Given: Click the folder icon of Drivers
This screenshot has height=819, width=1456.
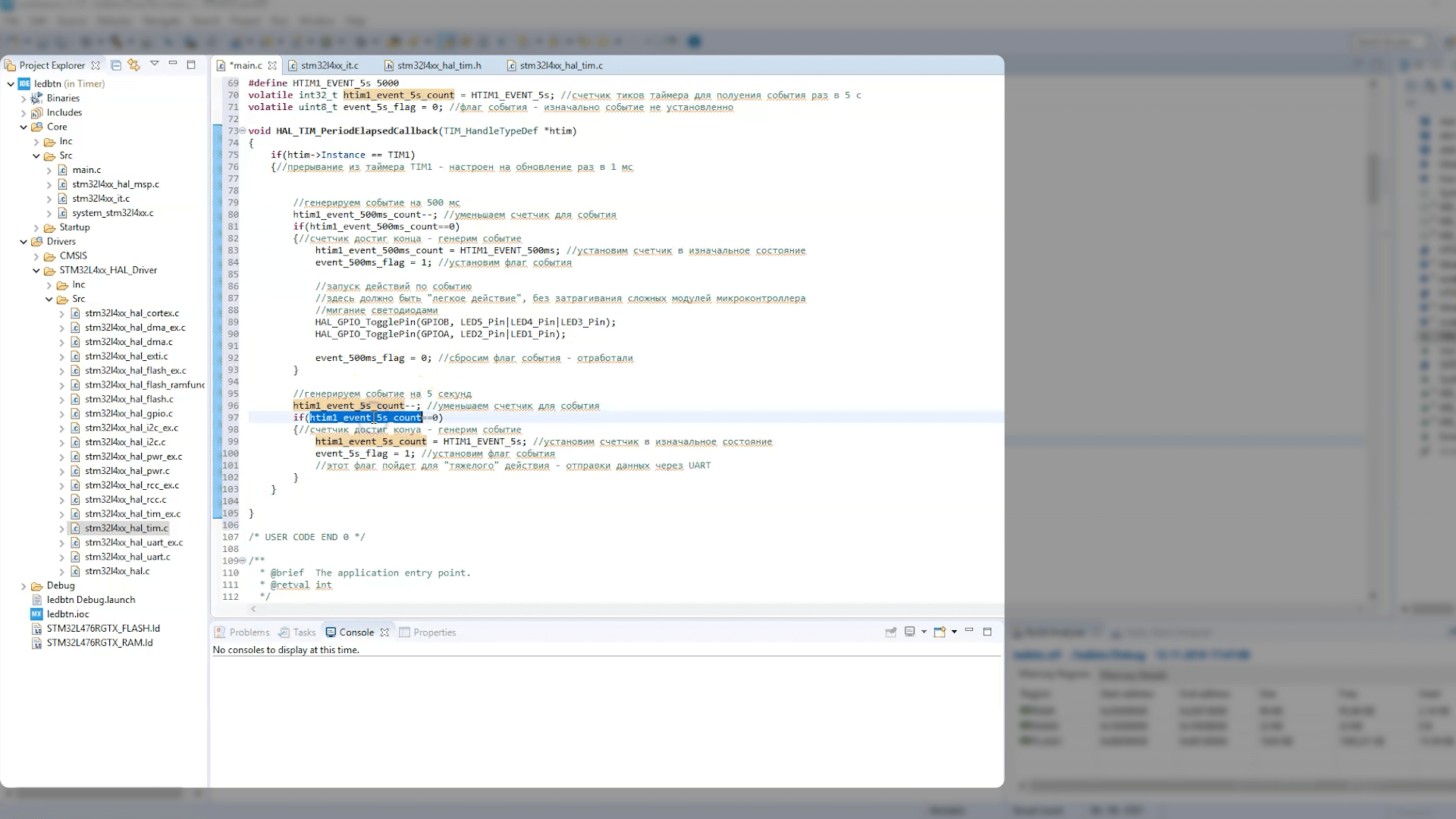Looking at the screenshot, I should pyautogui.click(x=36, y=242).
